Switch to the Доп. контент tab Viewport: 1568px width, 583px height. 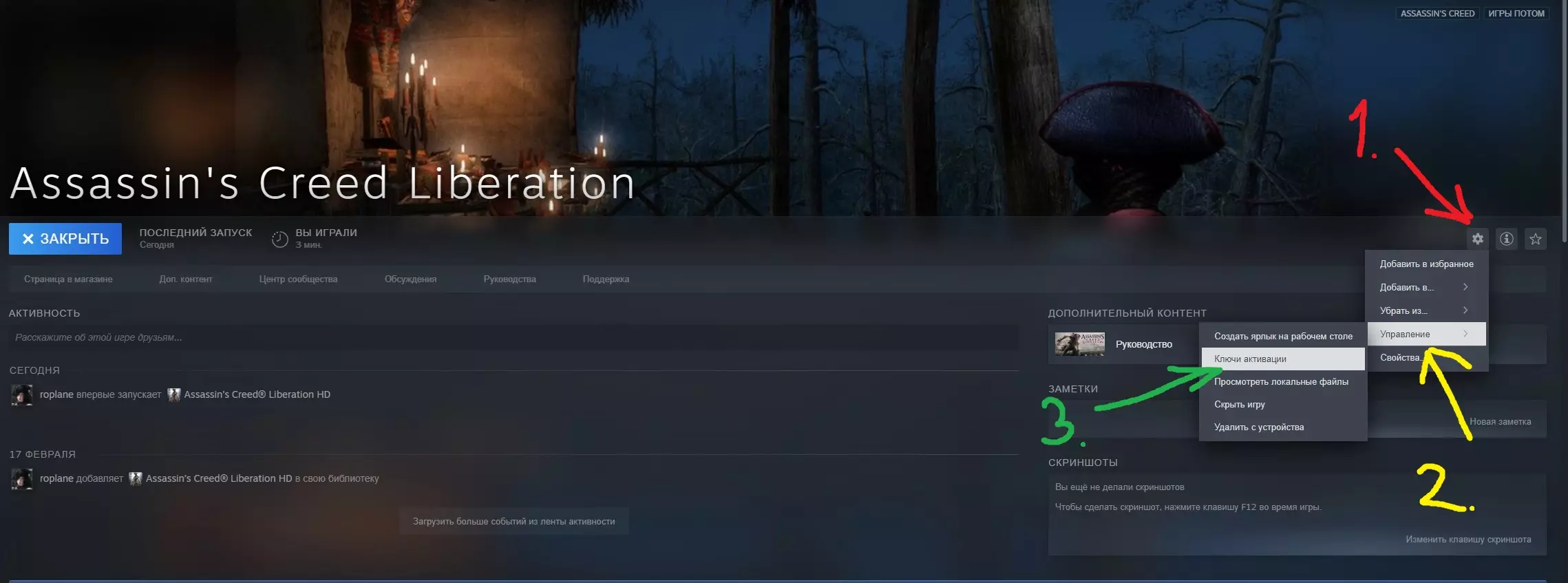(x=186, y=279)
